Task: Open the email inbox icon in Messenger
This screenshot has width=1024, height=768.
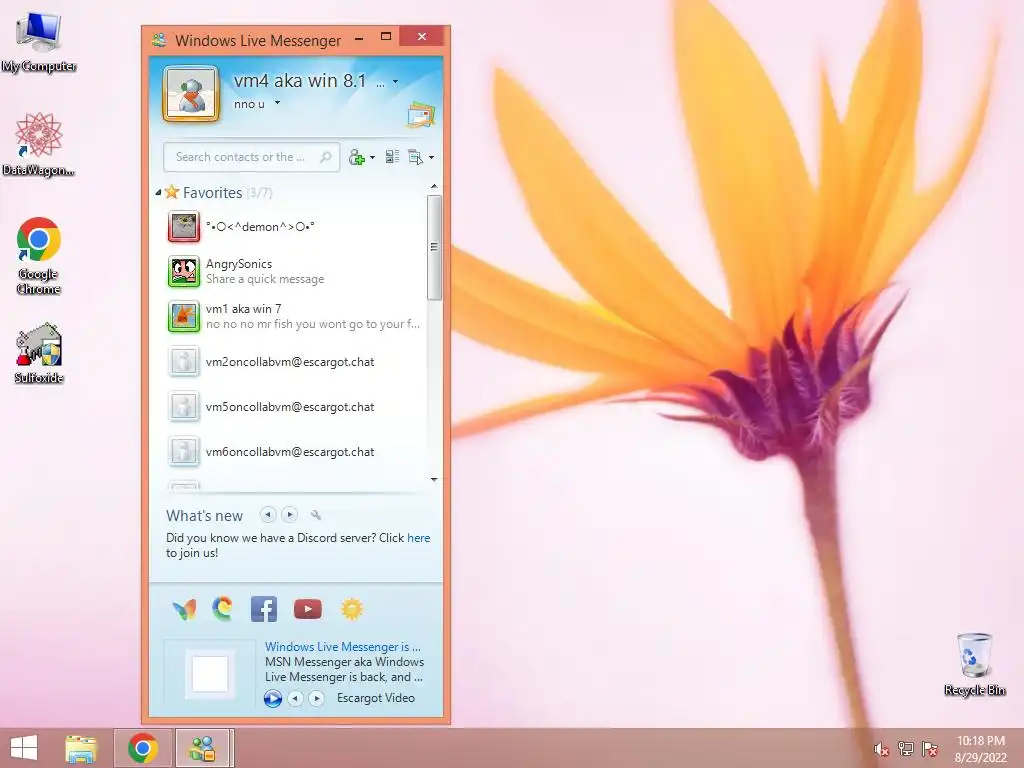Action: pos(421,114)
